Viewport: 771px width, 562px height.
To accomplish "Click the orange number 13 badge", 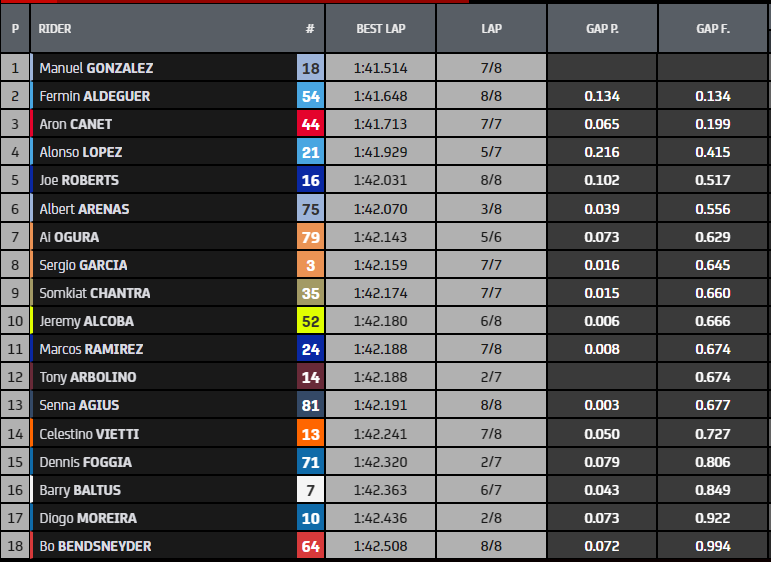I will (x=310, y=434).
